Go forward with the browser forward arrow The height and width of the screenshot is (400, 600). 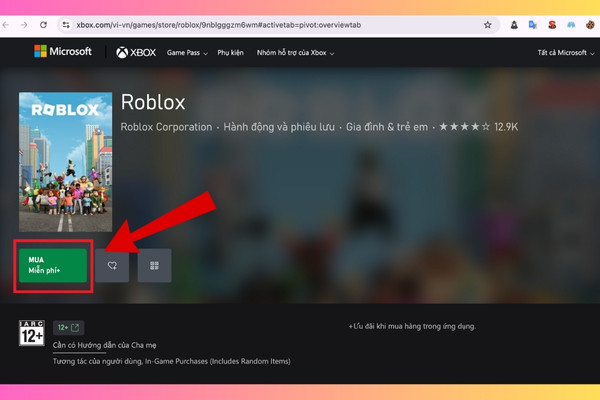pos(24,25)
